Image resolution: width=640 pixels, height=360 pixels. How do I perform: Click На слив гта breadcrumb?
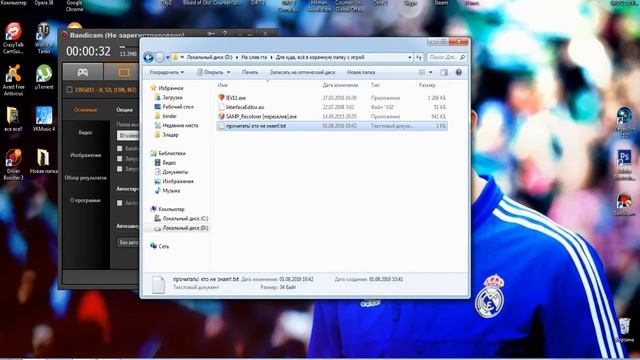pyautogui.click(x=254, y=58)
